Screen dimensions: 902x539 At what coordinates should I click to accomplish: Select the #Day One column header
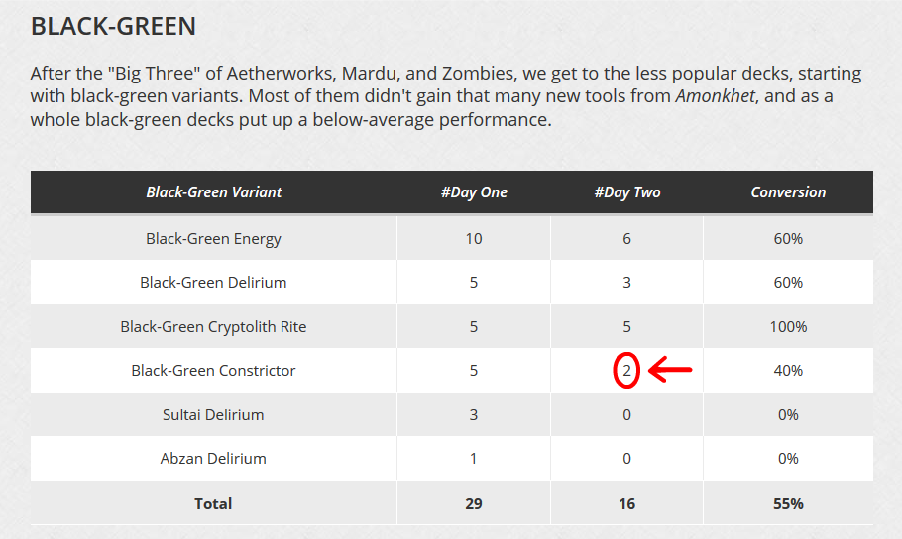(x=474, y=192)
